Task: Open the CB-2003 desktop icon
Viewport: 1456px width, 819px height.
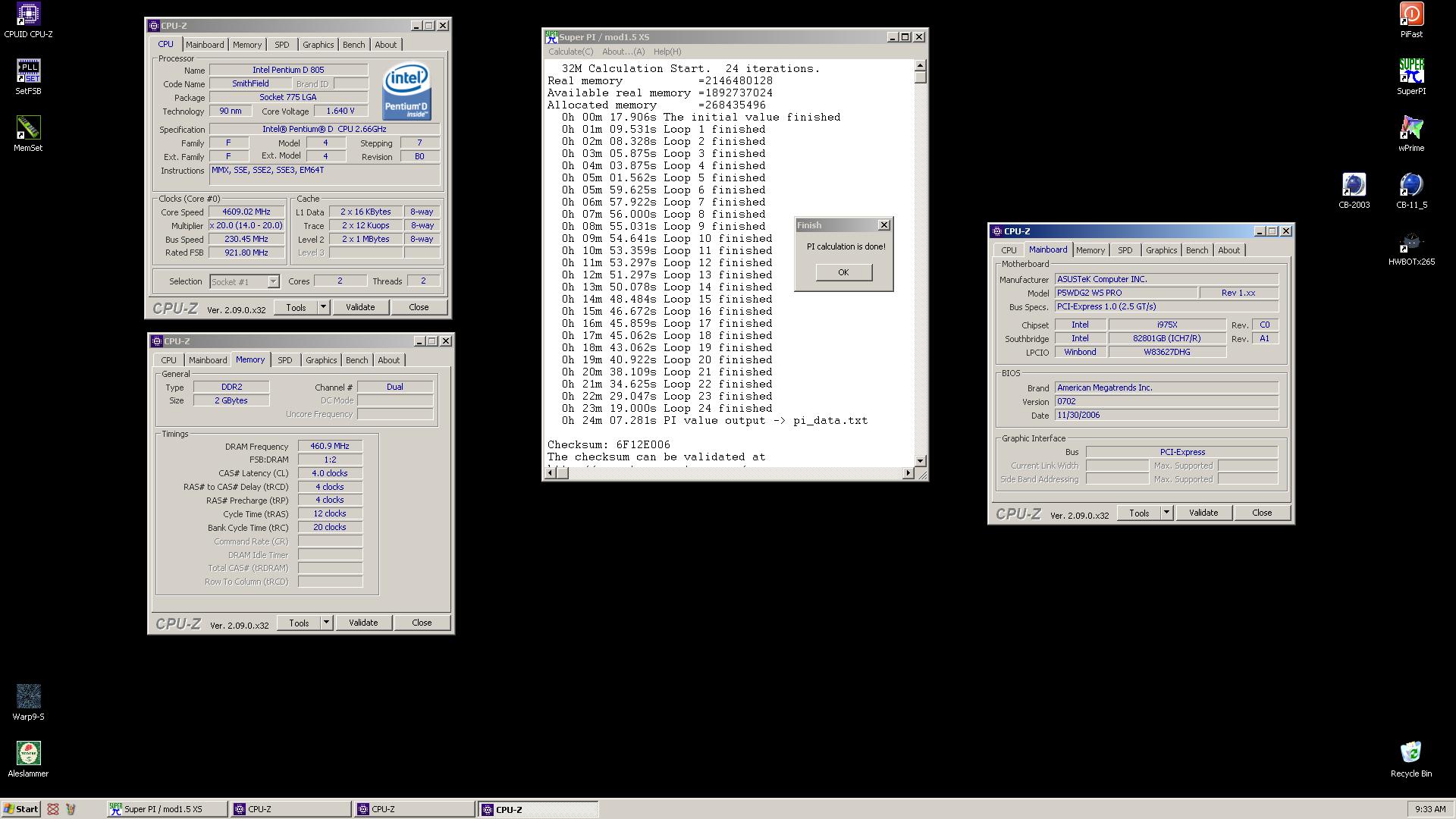Action: [x=1354, y=191]
